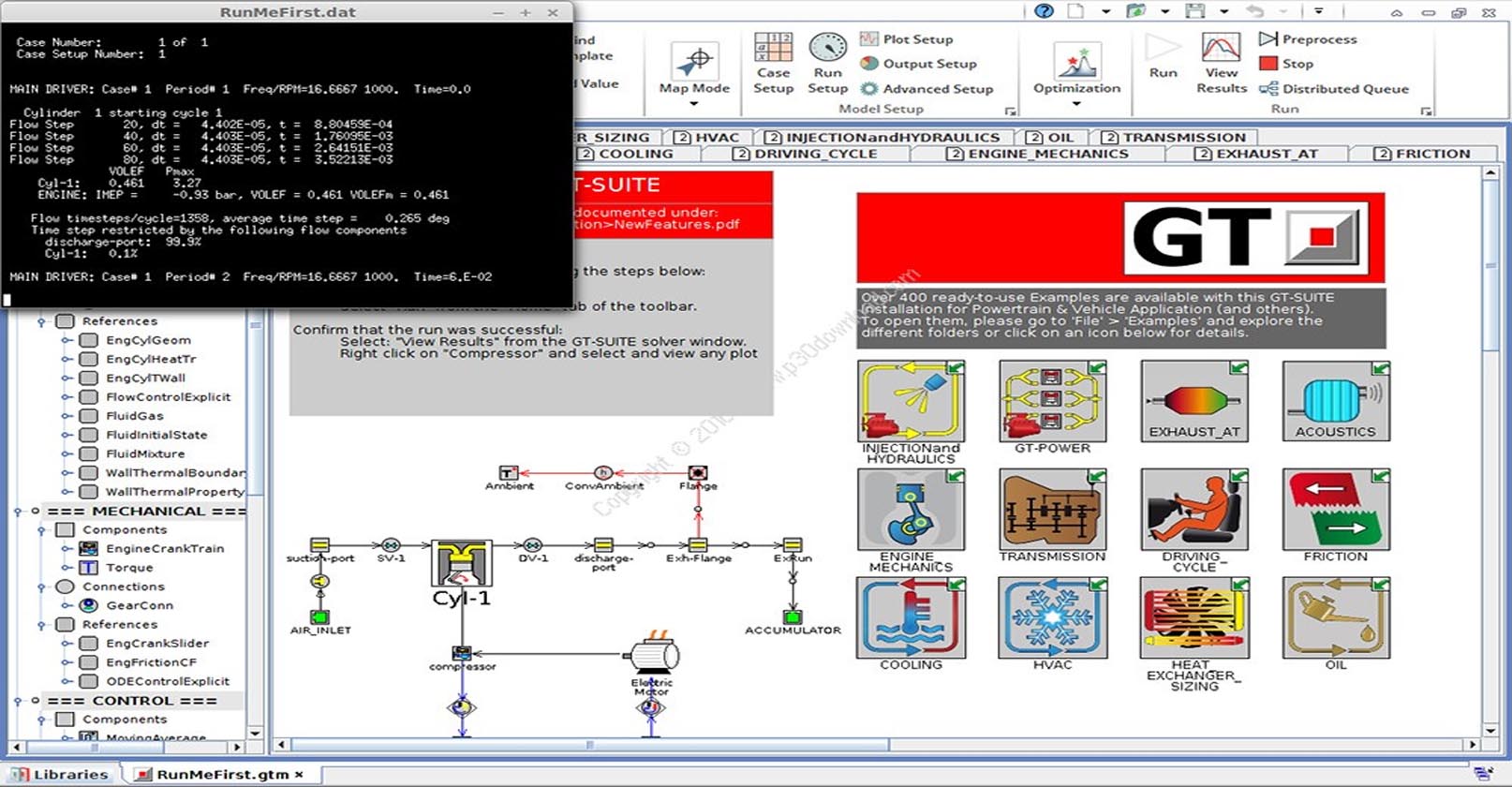Open View Results in the ribbon
The height and width of the screenshot is (787, 1512).
pyautogui.click(x=1221, y=64)
